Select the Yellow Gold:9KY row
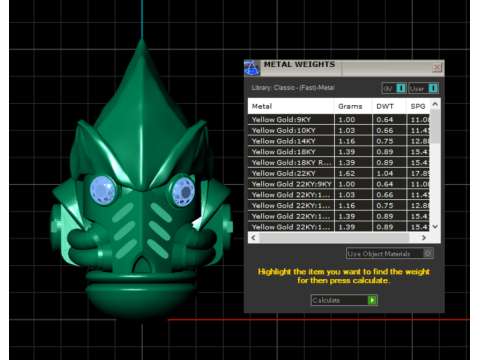 339,119
